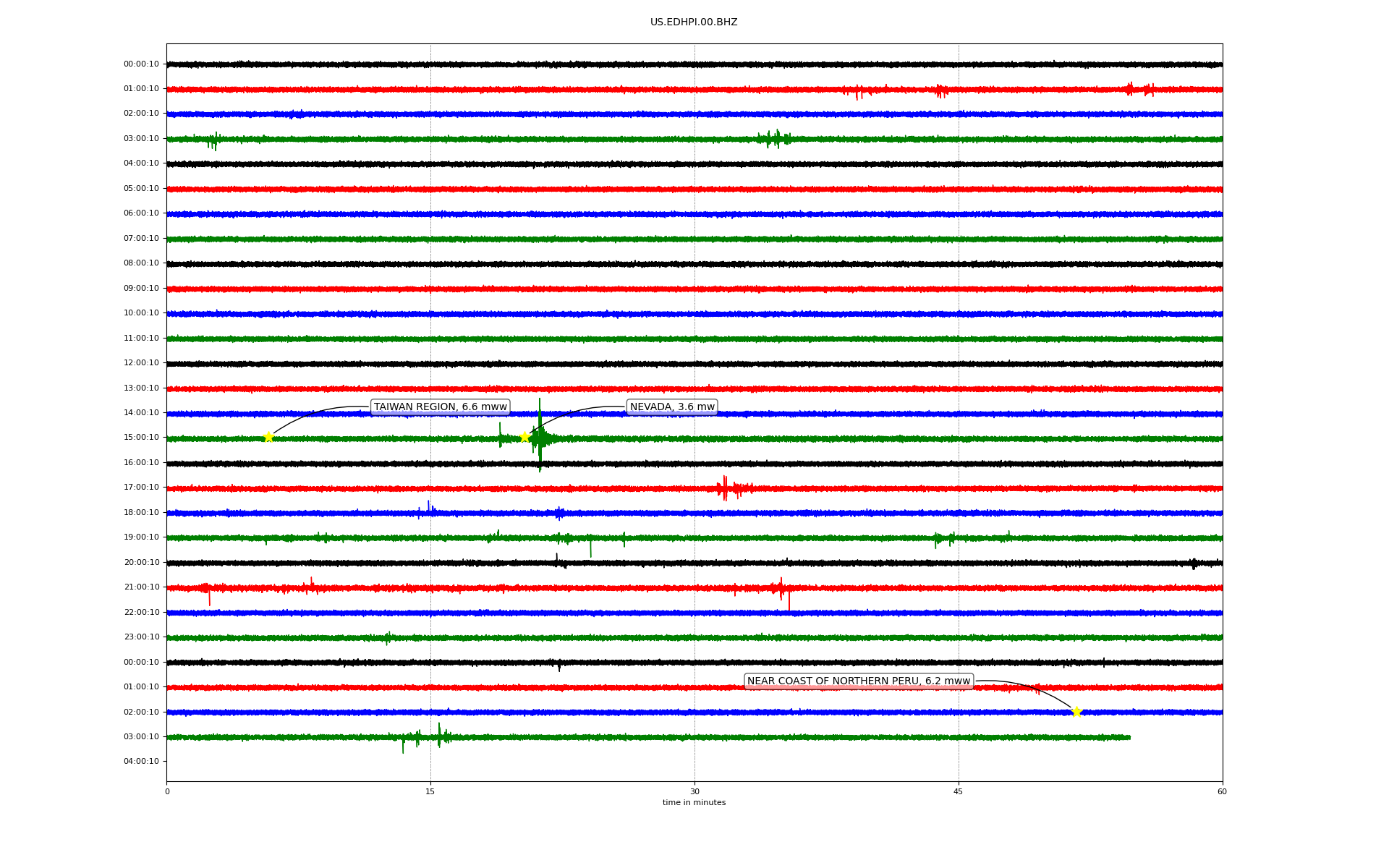The width and height of the screenshot is (1389, 868).
Task: Click the 17:00:10 red trace burst
Action: [x=726, y=488]
